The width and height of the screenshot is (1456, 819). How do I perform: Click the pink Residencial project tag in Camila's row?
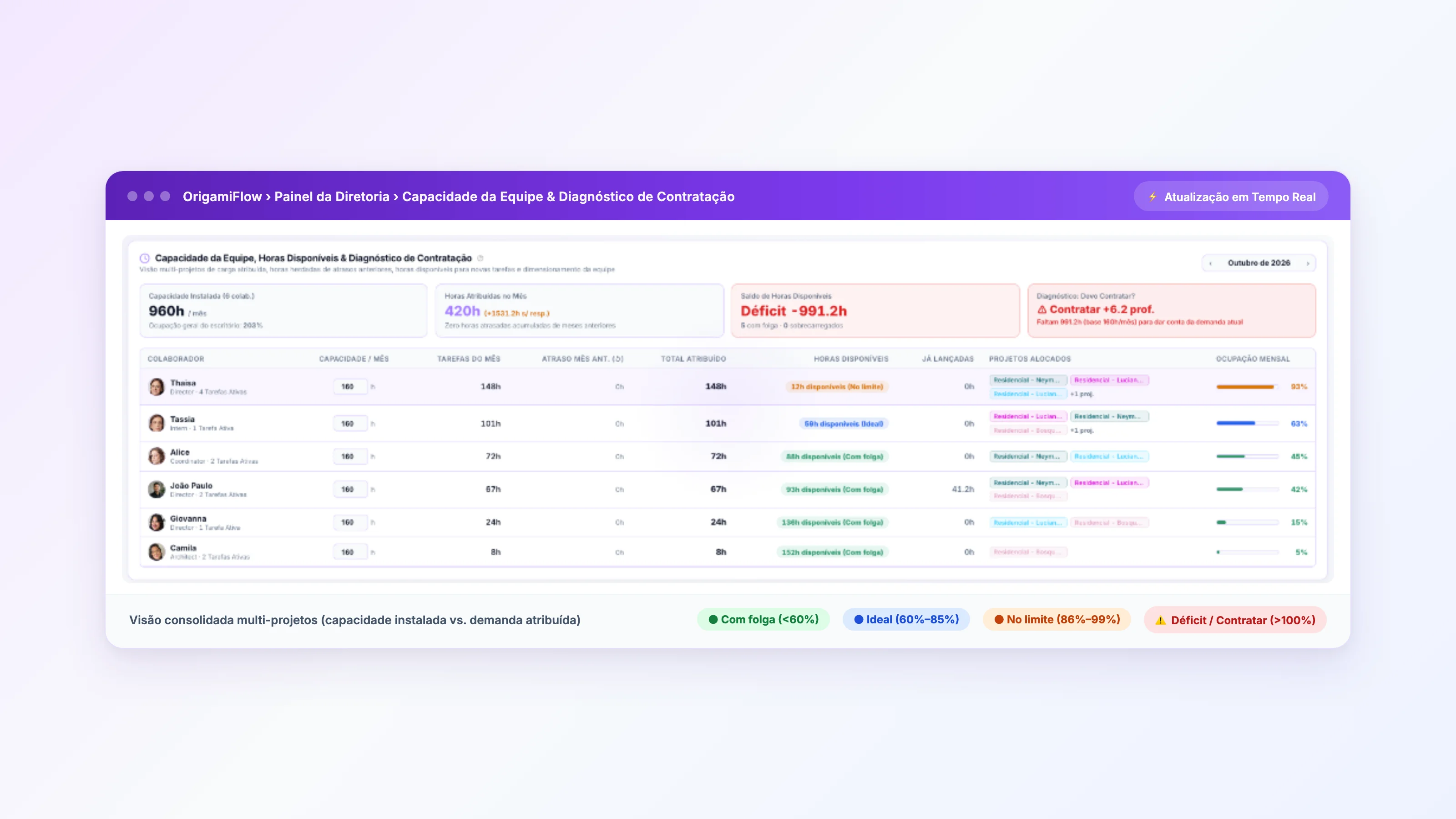(1028, 552)
